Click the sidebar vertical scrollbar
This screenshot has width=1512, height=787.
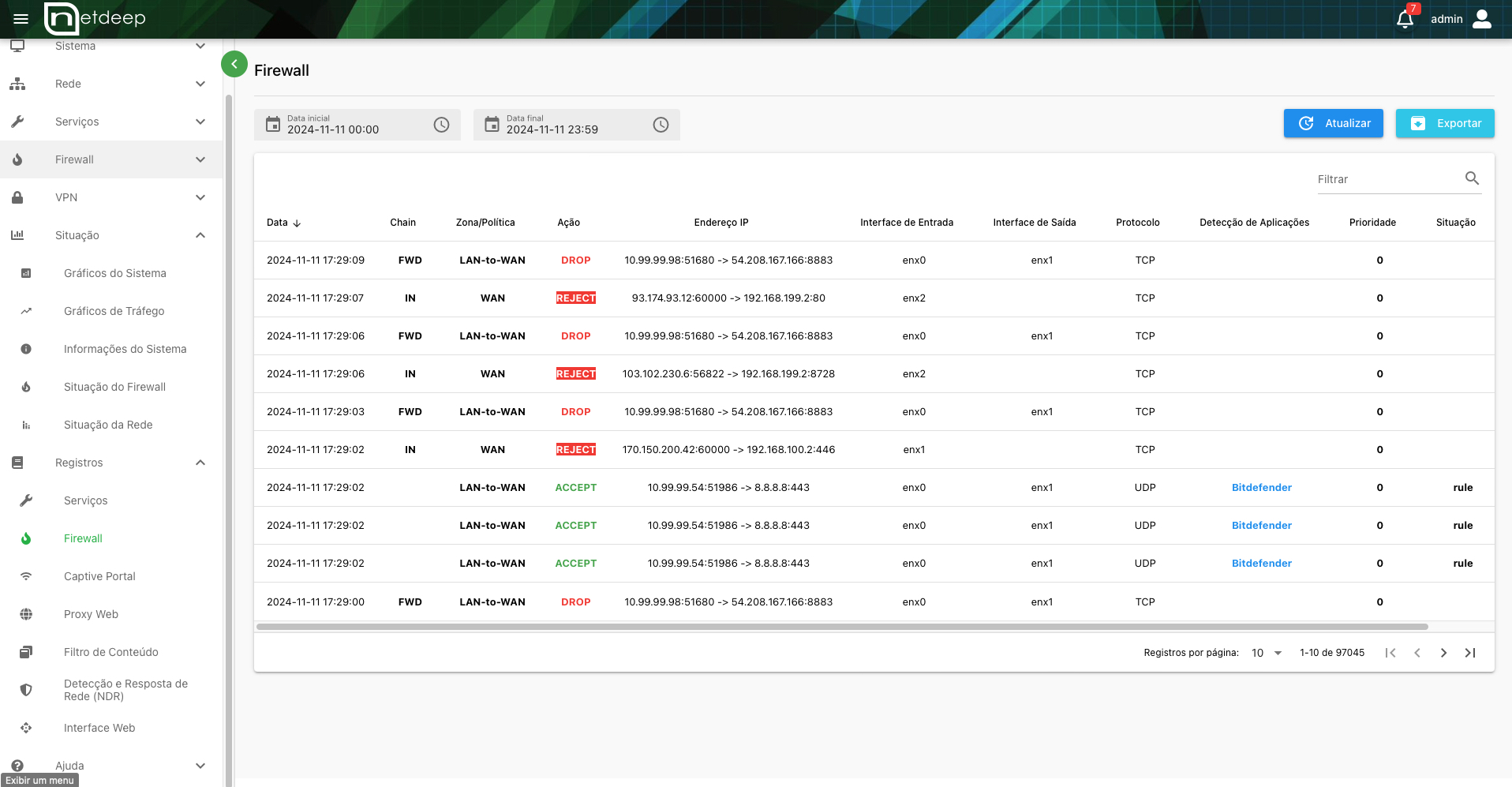click(x=229, y=440)
